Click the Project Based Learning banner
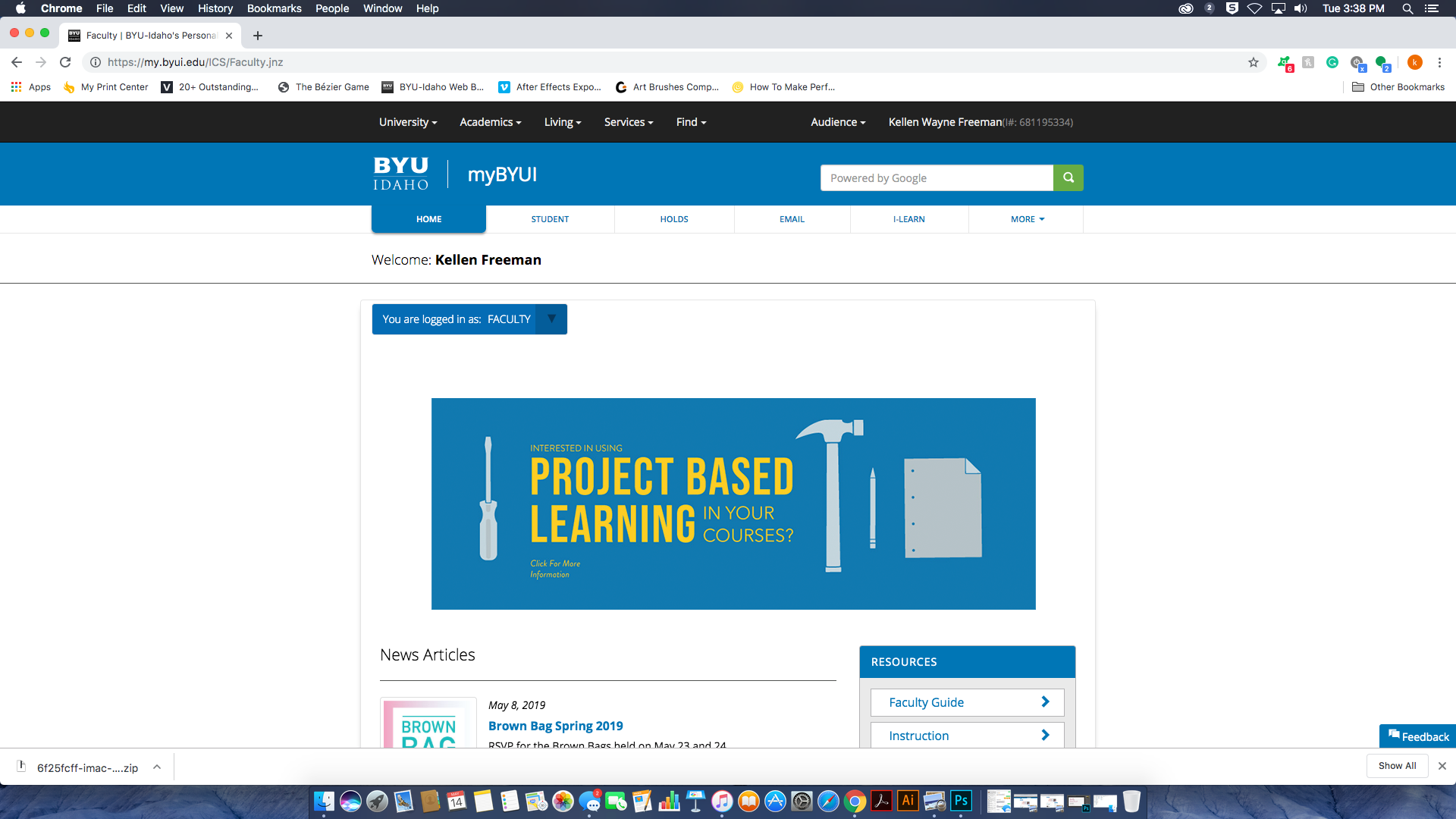Image resolution: width=1456 pixels, height=819 pixels. [x=733, y=504]
